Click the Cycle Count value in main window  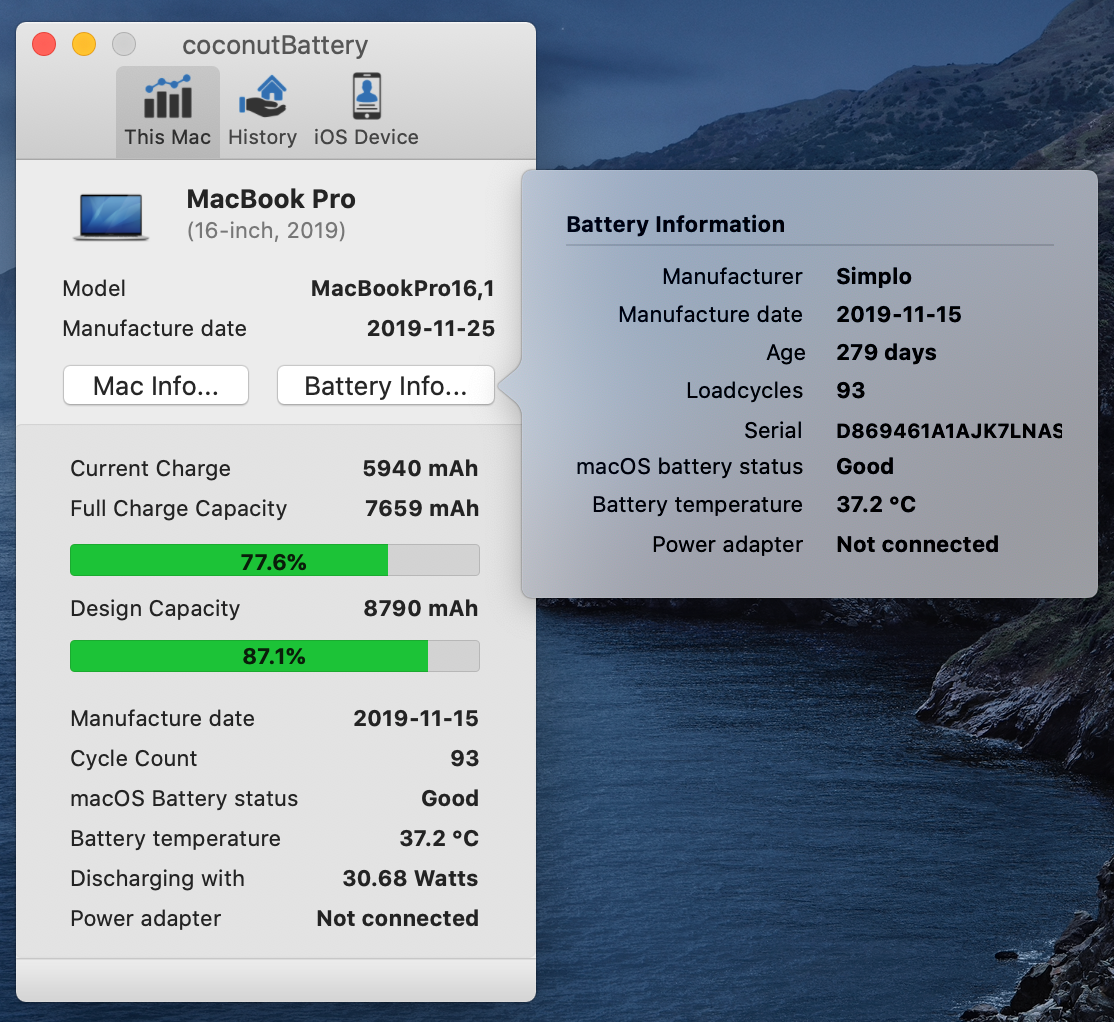point(465,759)
